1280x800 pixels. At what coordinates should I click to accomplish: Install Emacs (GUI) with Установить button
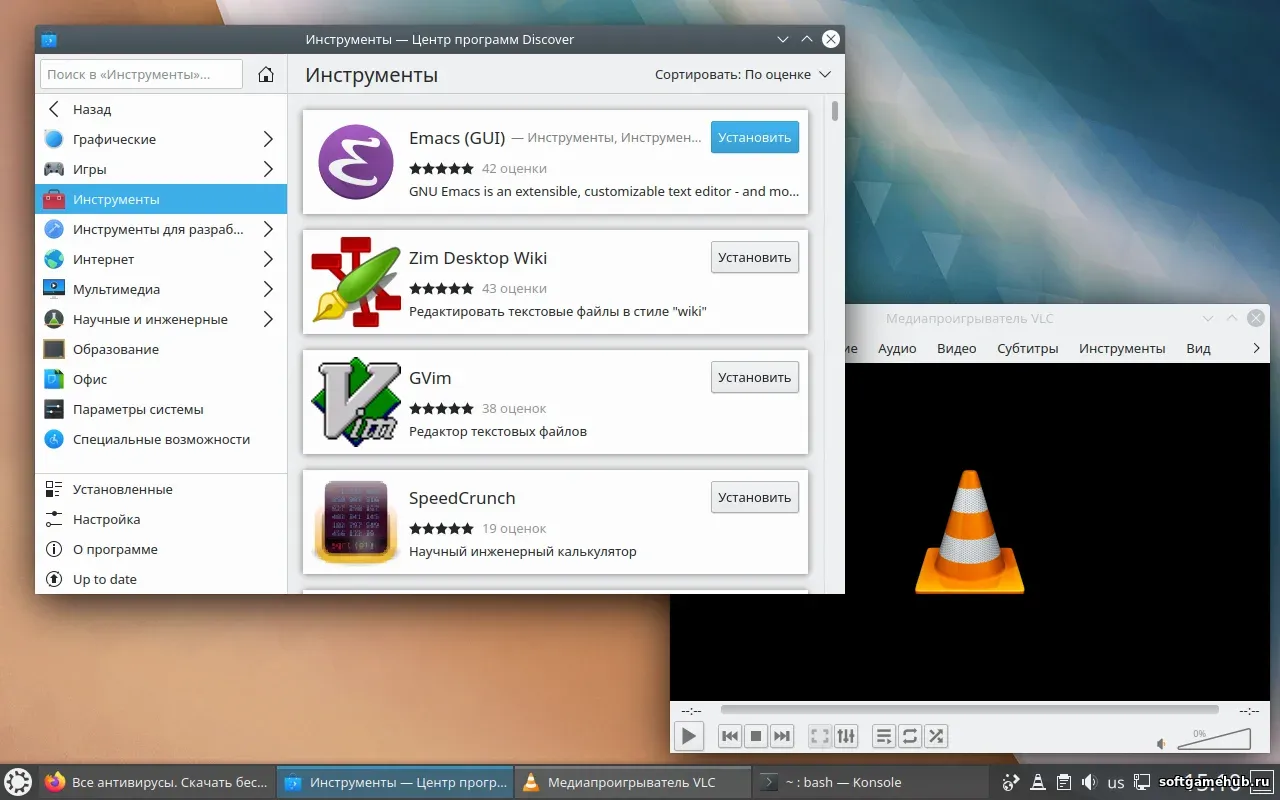pyautogui.click(x=755, y=137)
